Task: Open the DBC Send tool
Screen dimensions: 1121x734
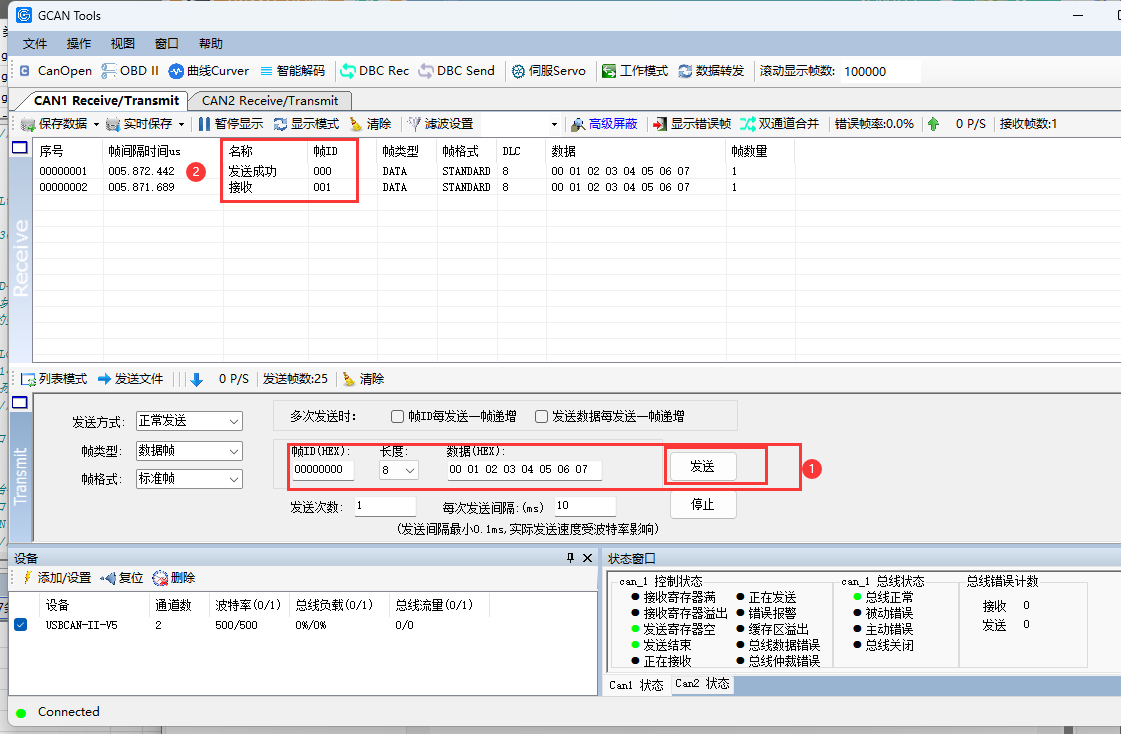Action: coord(457,71)
